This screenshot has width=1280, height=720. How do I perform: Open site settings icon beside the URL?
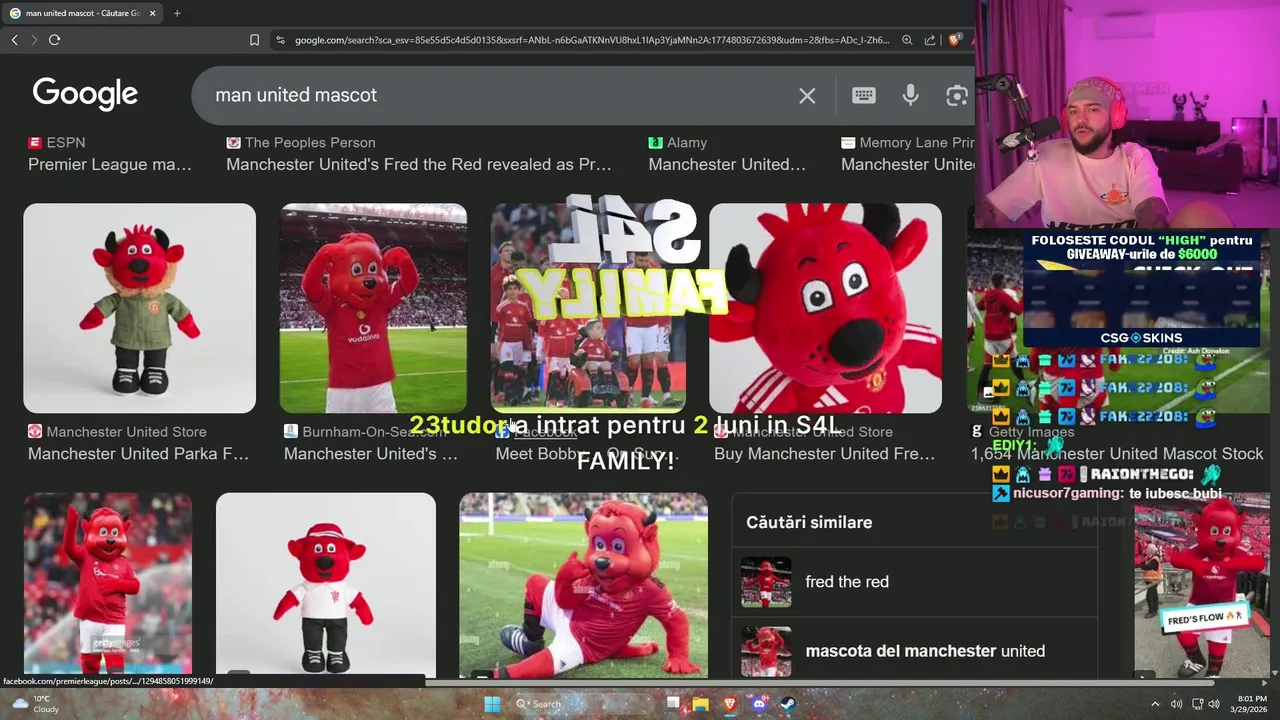pos(280,40)
